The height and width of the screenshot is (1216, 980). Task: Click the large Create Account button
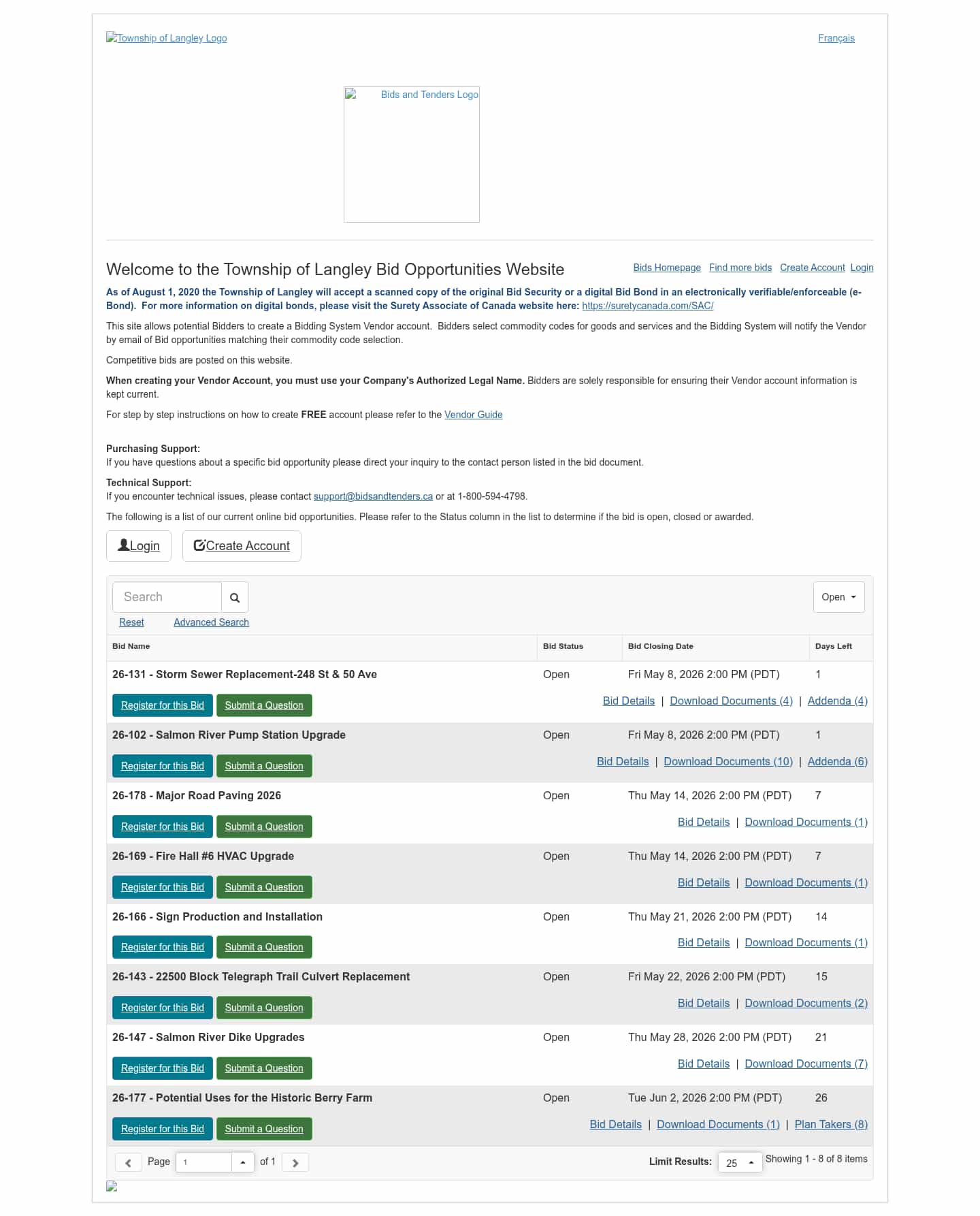(x=242, y=546)
